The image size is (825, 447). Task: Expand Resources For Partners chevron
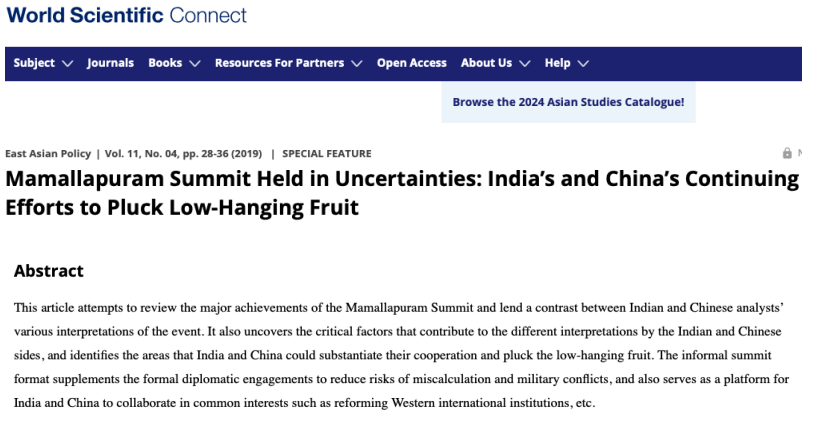point(357,64)
